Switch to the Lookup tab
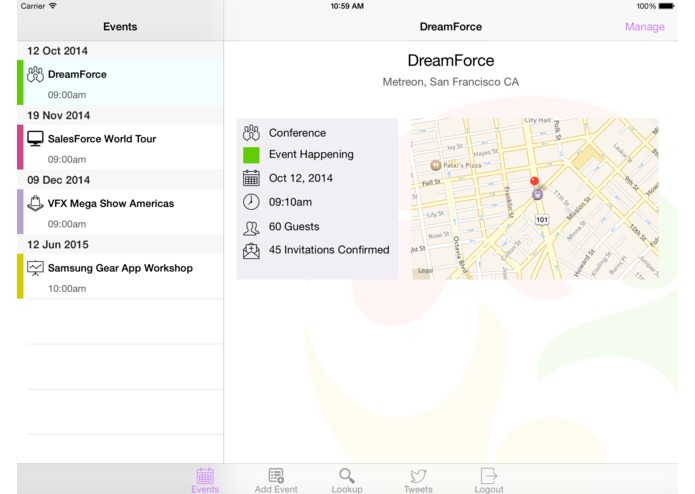Viewport: 695px width, 494px height. tap(347, 481)
